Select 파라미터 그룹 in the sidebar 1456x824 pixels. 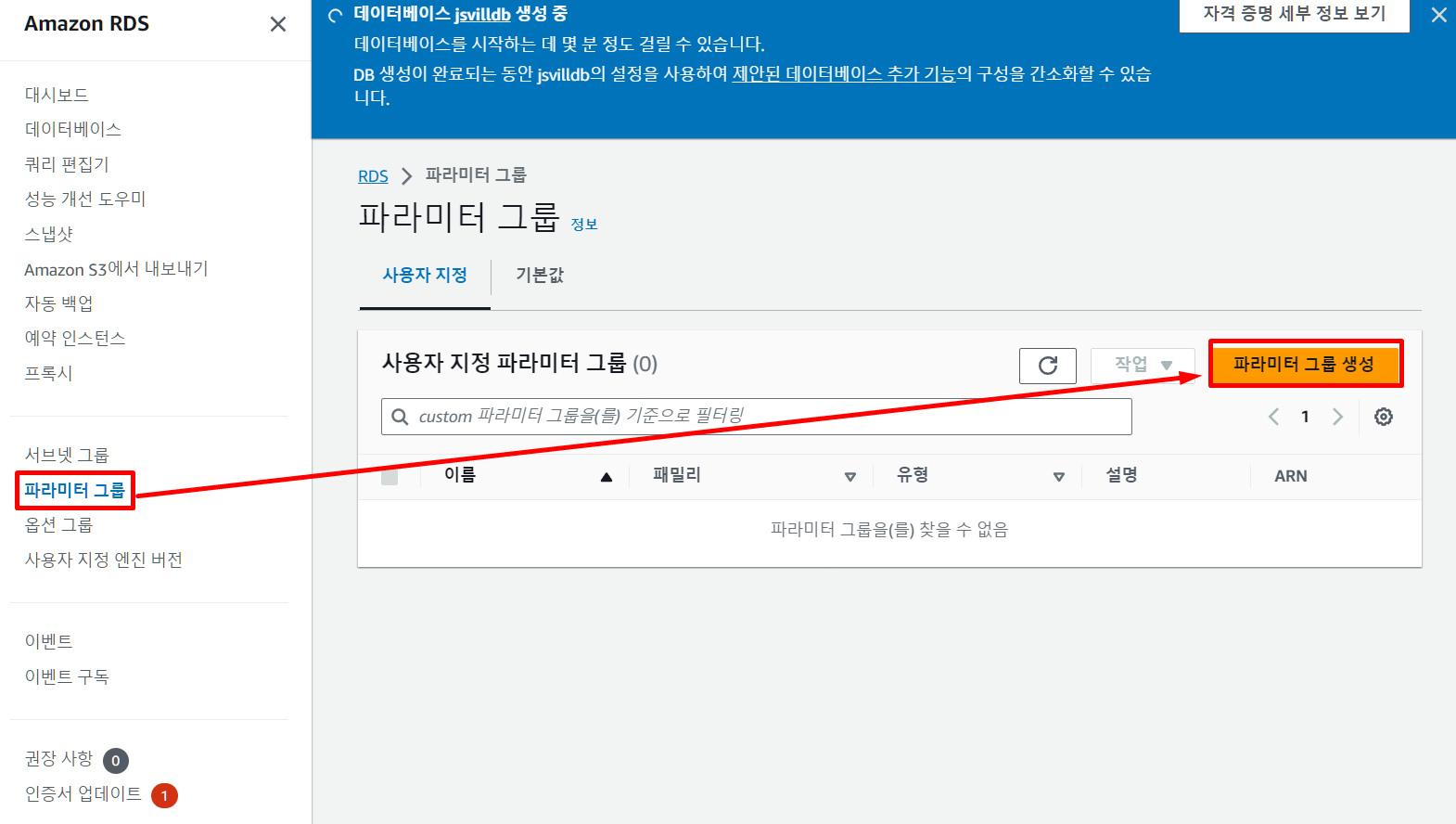pyautogui.click(x=74, y=490)
